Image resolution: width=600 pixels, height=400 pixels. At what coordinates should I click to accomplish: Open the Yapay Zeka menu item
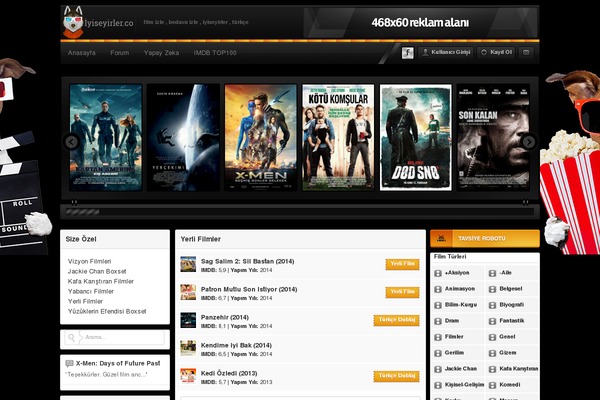pyautogui.click(x=161, y=53)
